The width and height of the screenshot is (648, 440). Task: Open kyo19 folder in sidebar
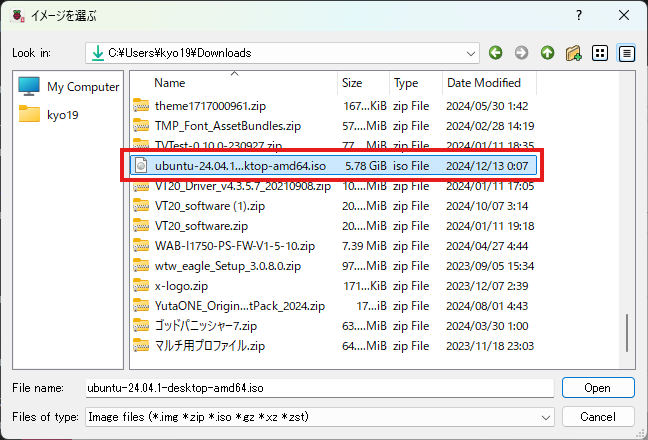pos(49,114)
